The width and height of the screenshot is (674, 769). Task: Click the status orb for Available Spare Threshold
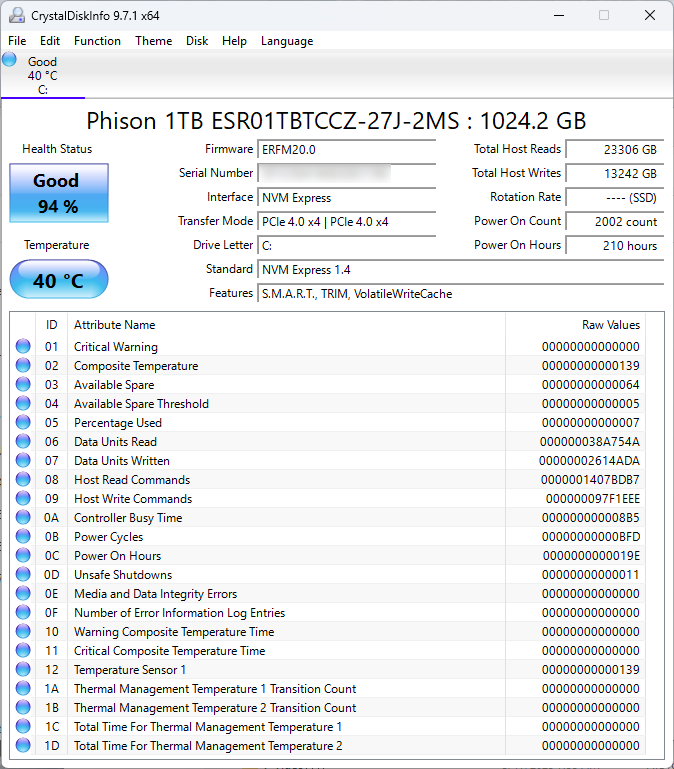point(23,403)
